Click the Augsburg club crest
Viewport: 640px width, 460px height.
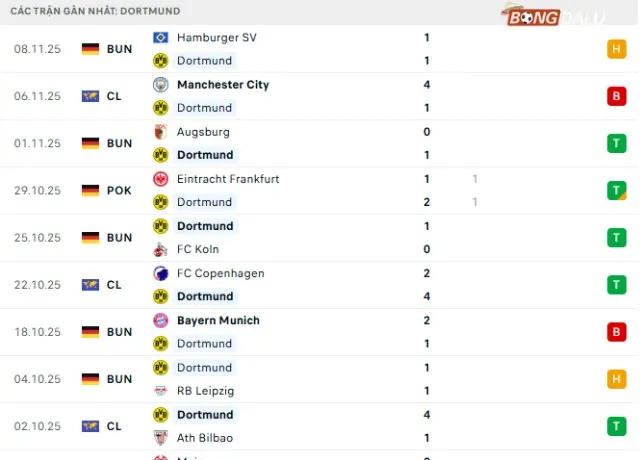coord(159,132)
